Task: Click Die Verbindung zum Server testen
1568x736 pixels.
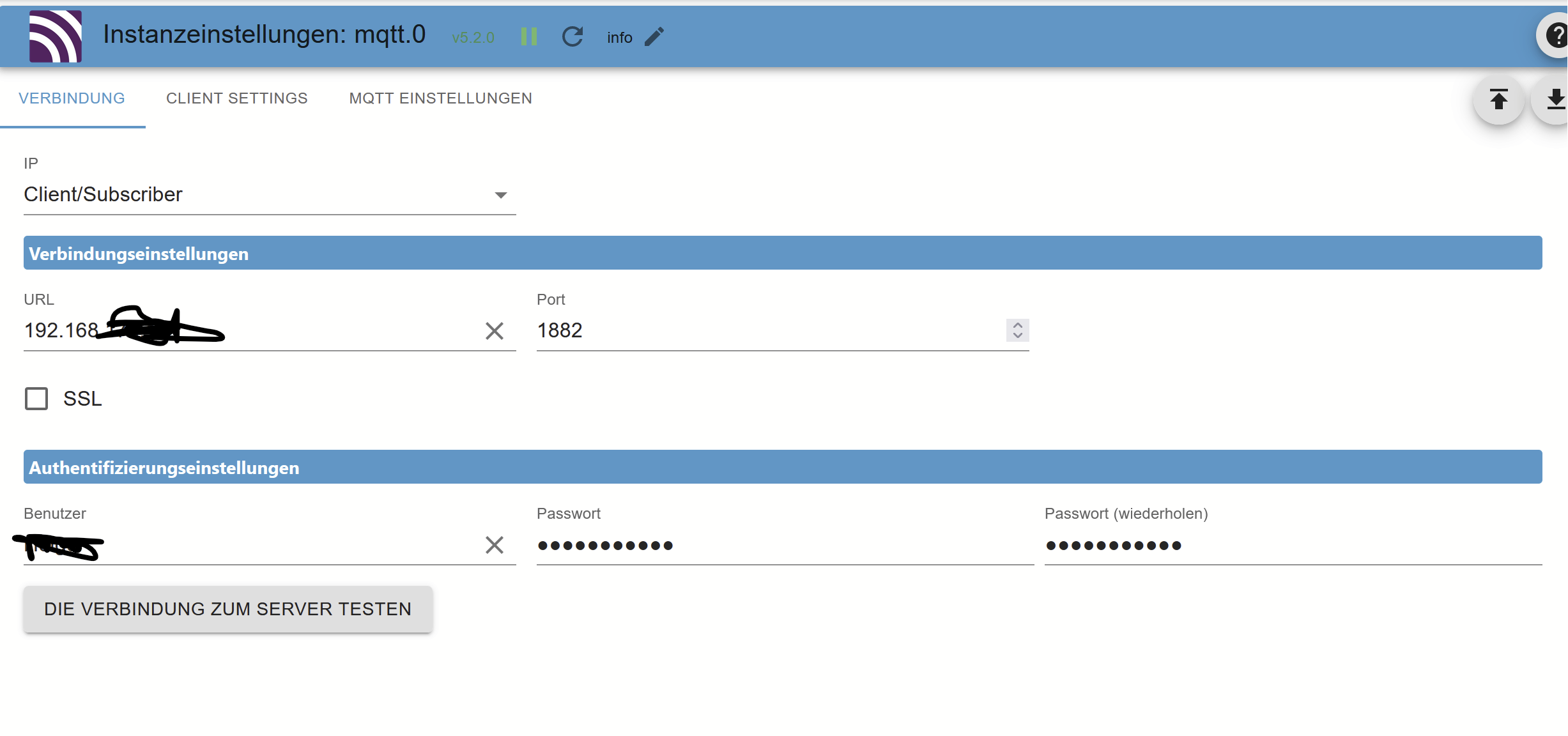Action: tap(228, 609)
